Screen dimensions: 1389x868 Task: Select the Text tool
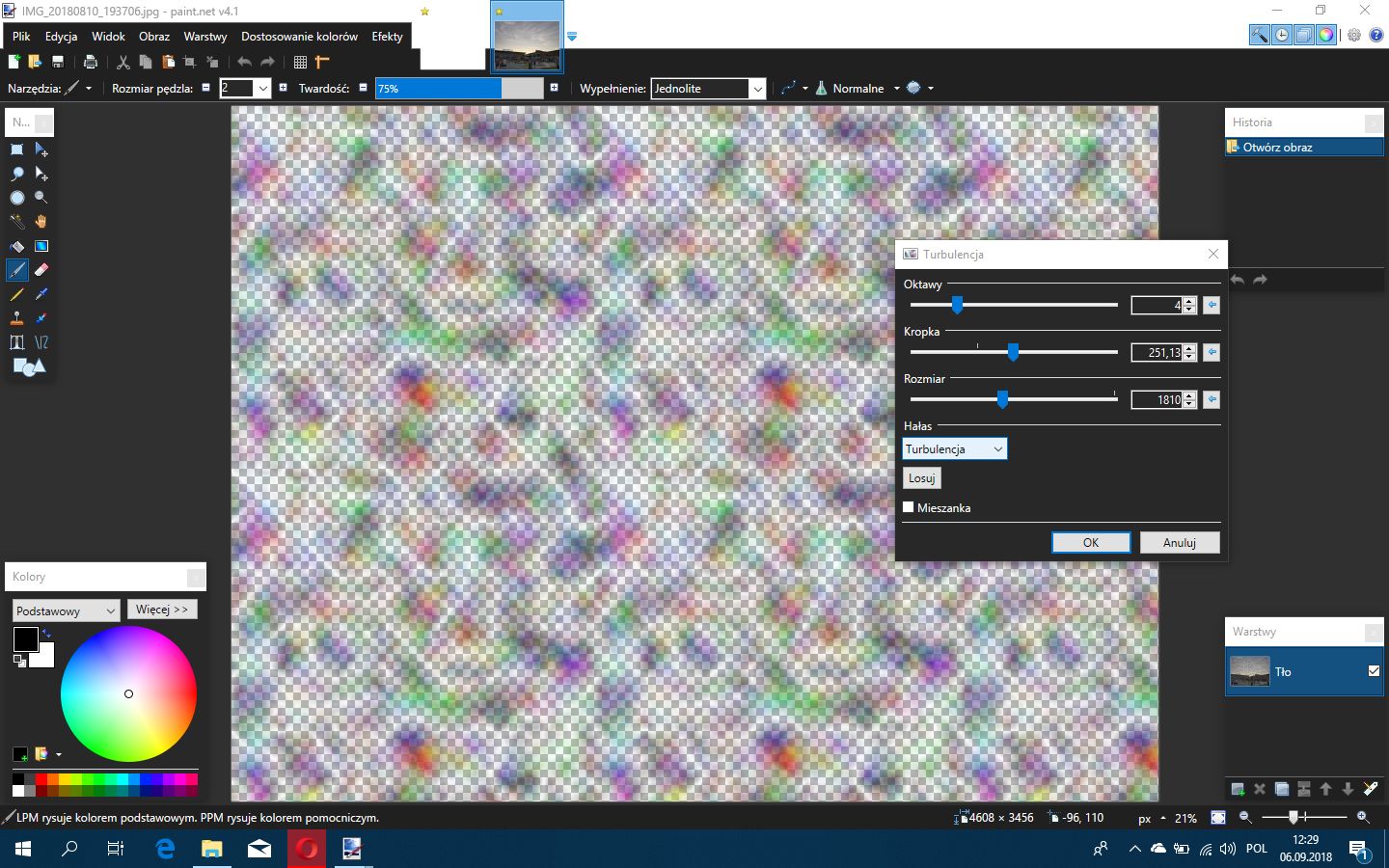coord(17,342)
